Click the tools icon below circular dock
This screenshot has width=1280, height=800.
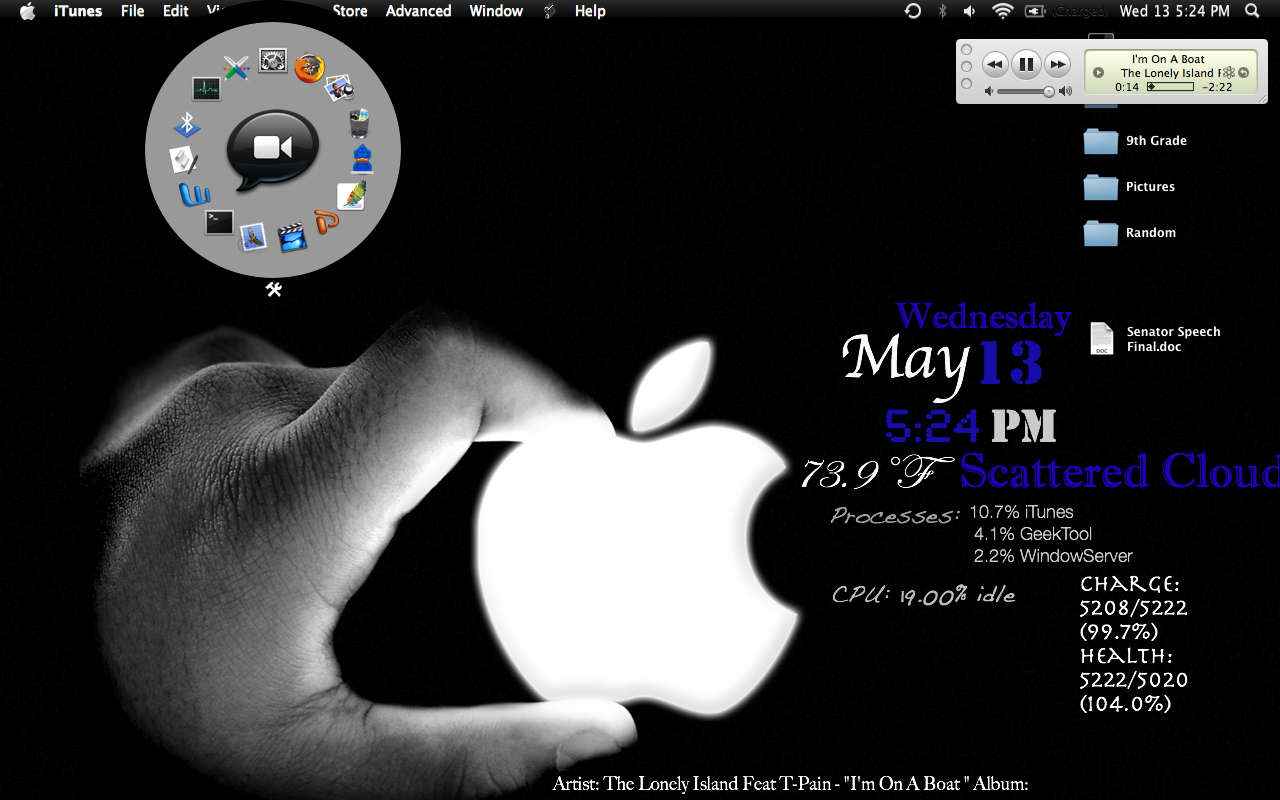coord(273,289)
